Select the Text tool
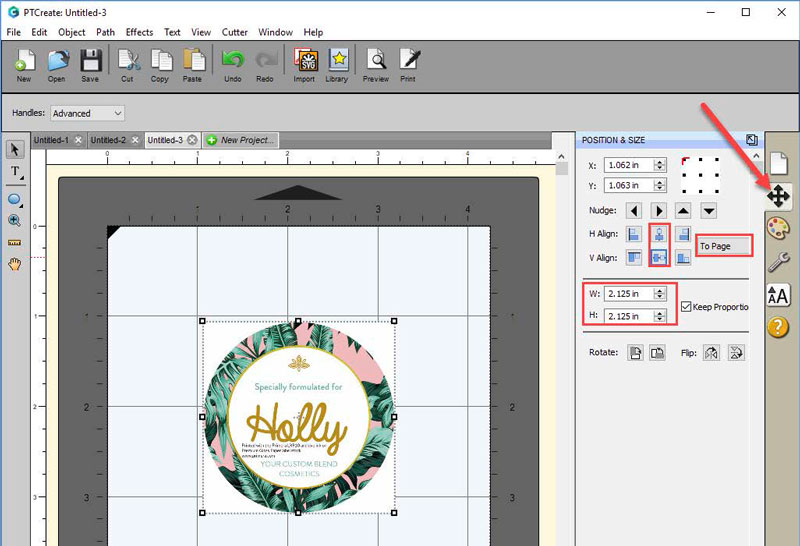Screen dimensions: 800x546 coord(15,172)
